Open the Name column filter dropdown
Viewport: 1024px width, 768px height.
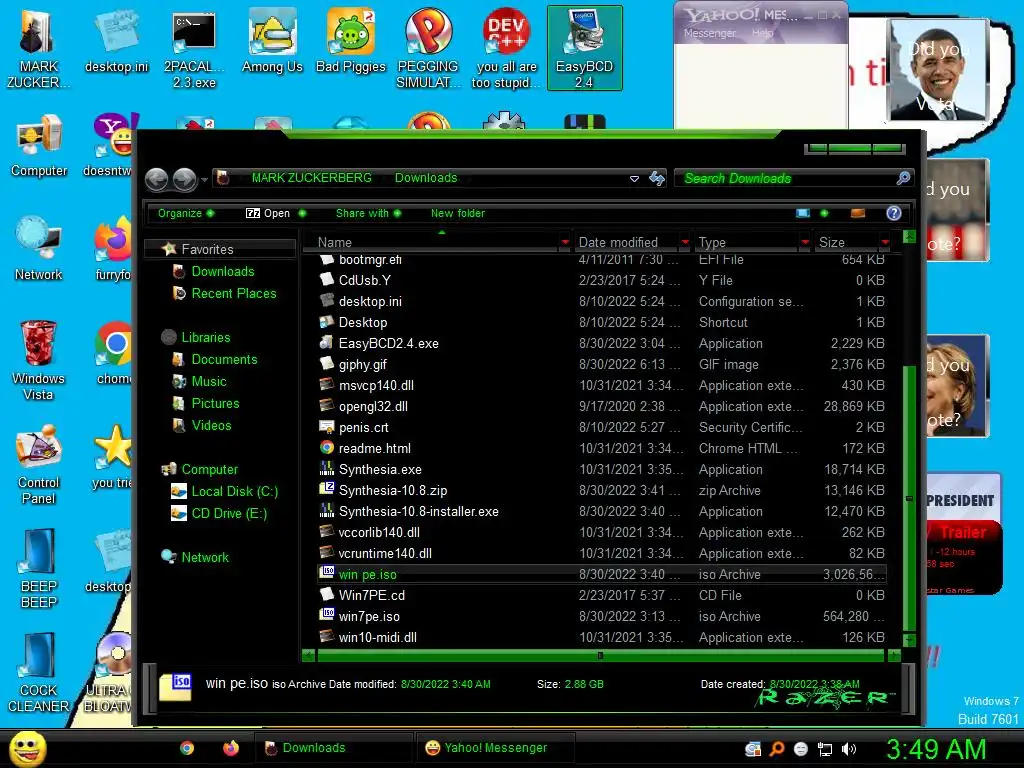pyautogui.click(x=565, y=242)
